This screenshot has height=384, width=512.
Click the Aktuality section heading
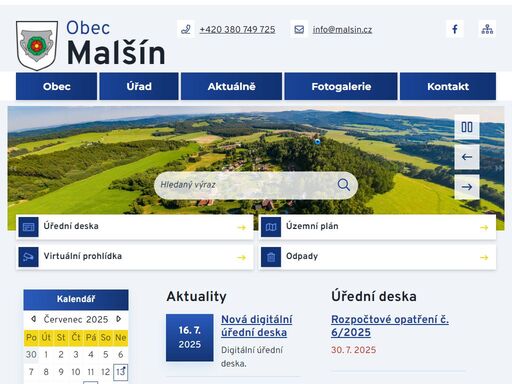coord(196,296)
